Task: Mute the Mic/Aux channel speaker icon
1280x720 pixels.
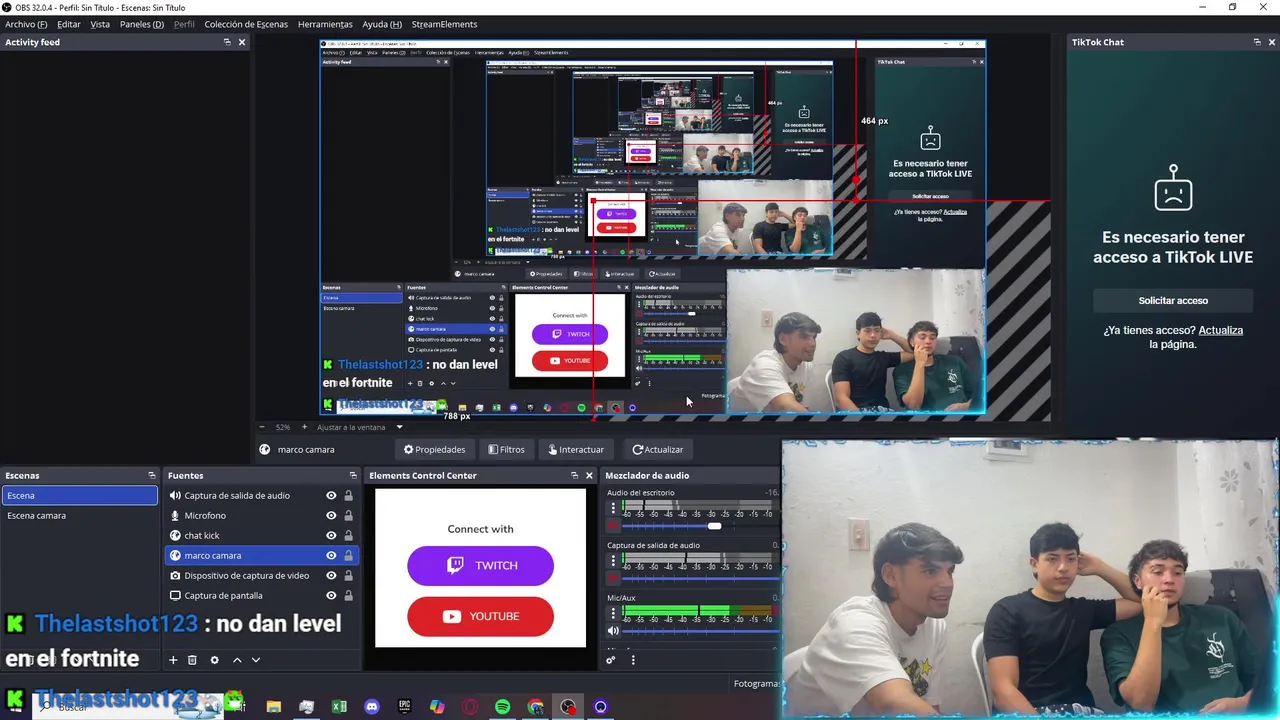Action: pos(613,630)
